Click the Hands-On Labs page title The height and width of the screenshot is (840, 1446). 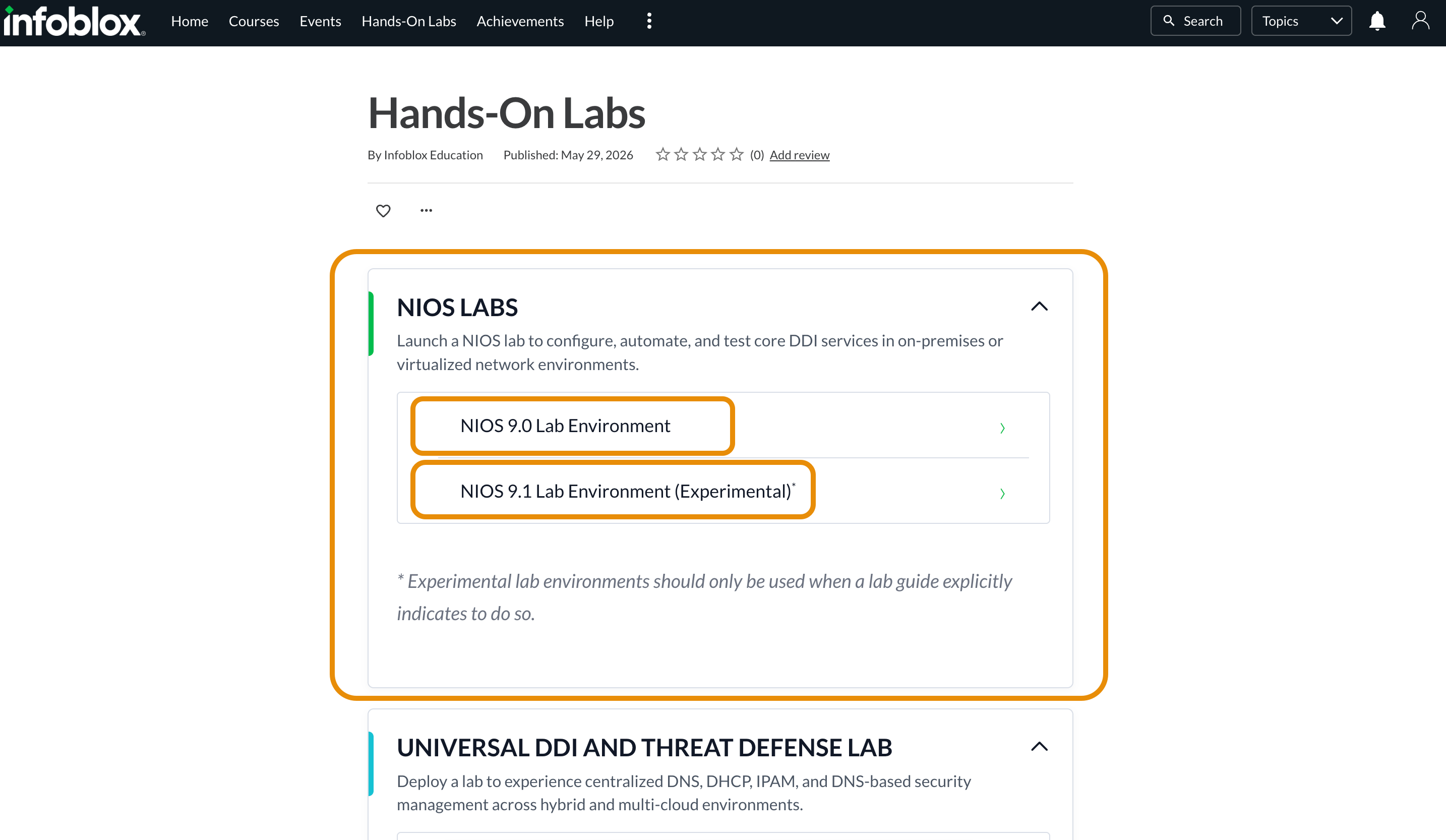(507, 113)
